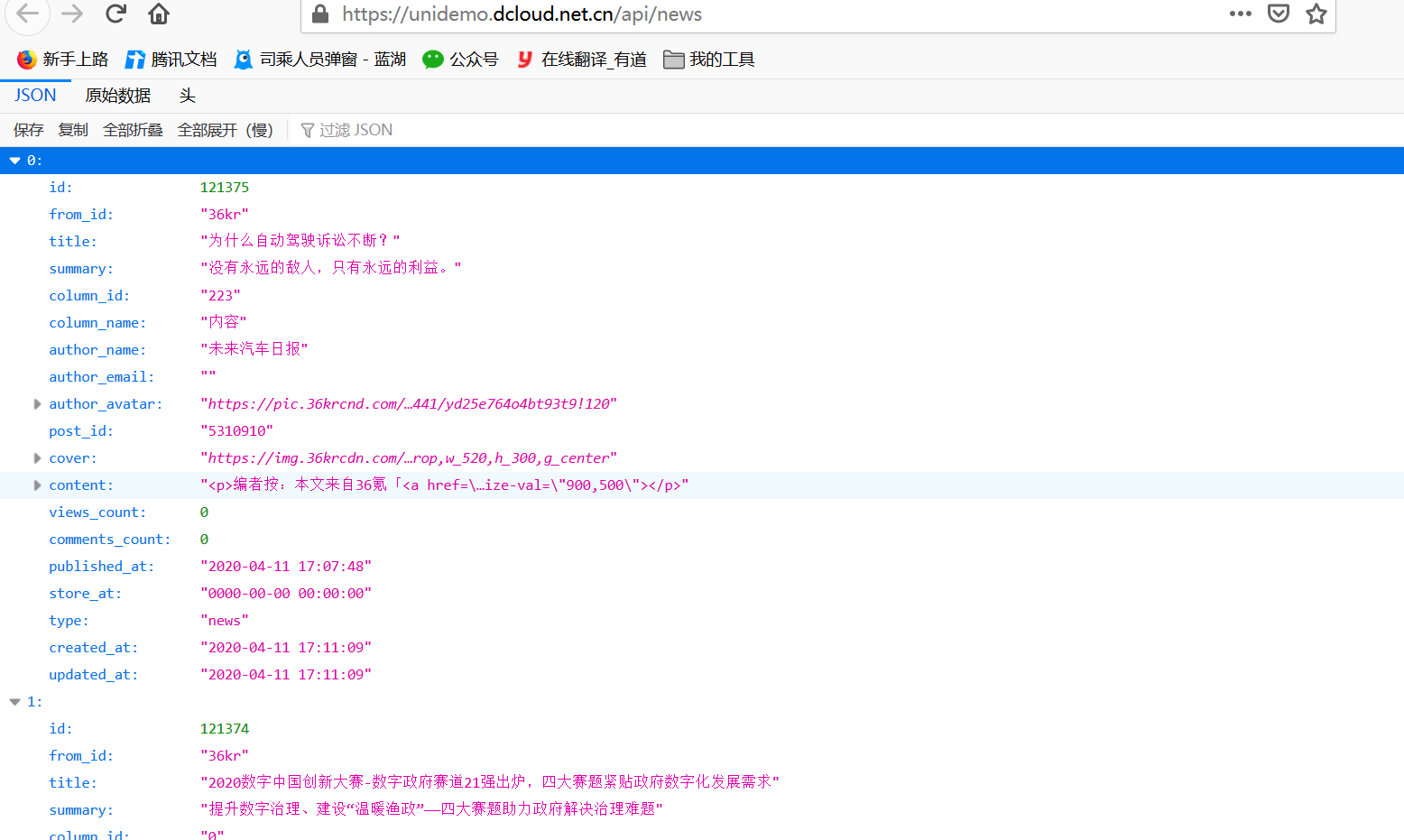Click 复制 to copy the JSON
This screenshot has height=840, width=1404.
pyautogui.click(x=72, y=129)
